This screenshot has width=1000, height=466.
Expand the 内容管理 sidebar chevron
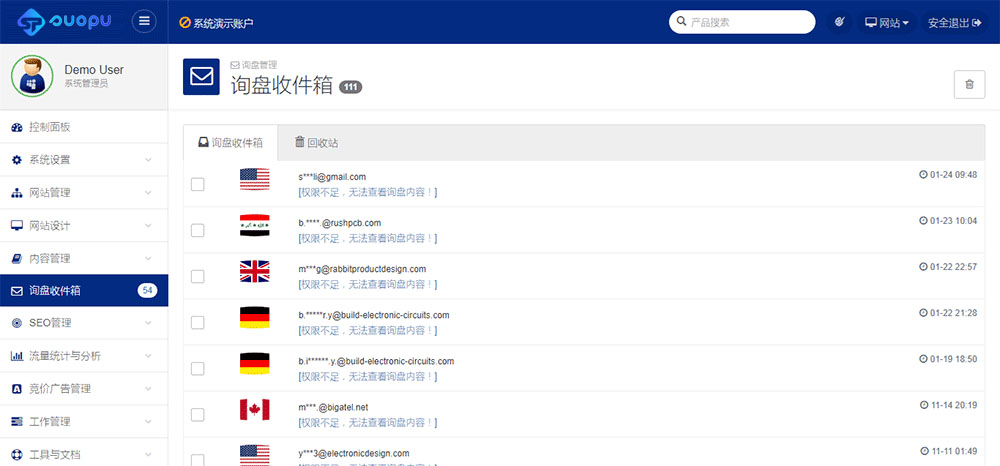pyautogui.click(x=148, y=259)
